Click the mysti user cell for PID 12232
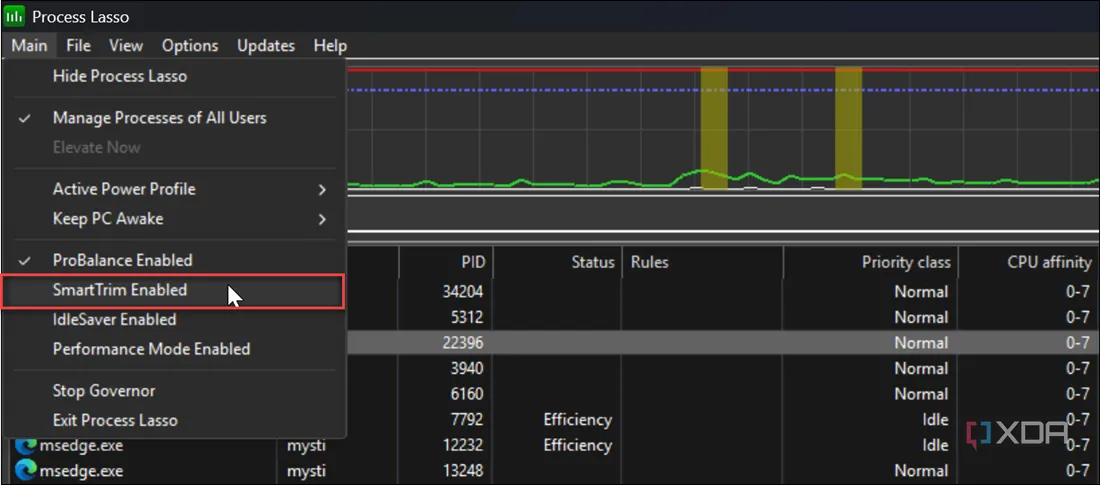The height and width of the screenshot is (485, 1100). [307, 446]
